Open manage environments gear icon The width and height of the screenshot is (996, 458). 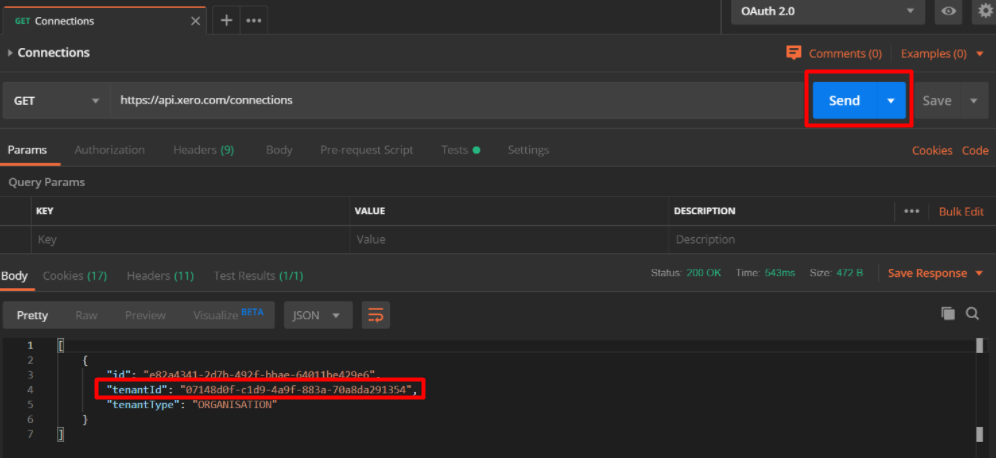(985, 11)
